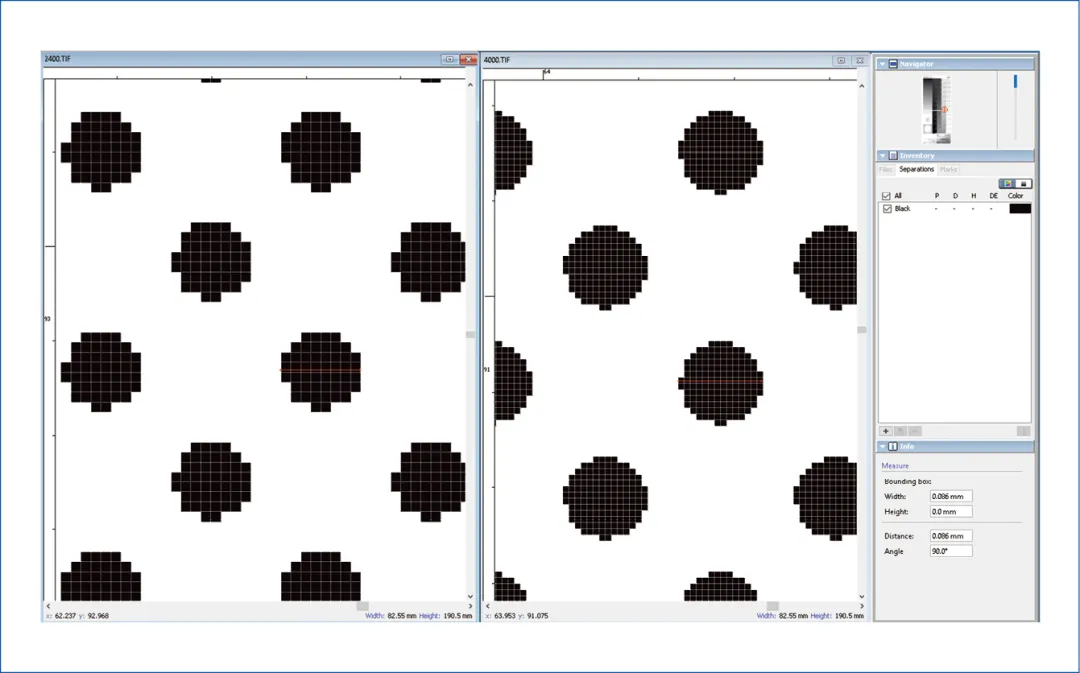Screen dimensions: 1080x673
Task: Click the Inventory panel icon
Action: click(893, 156)
